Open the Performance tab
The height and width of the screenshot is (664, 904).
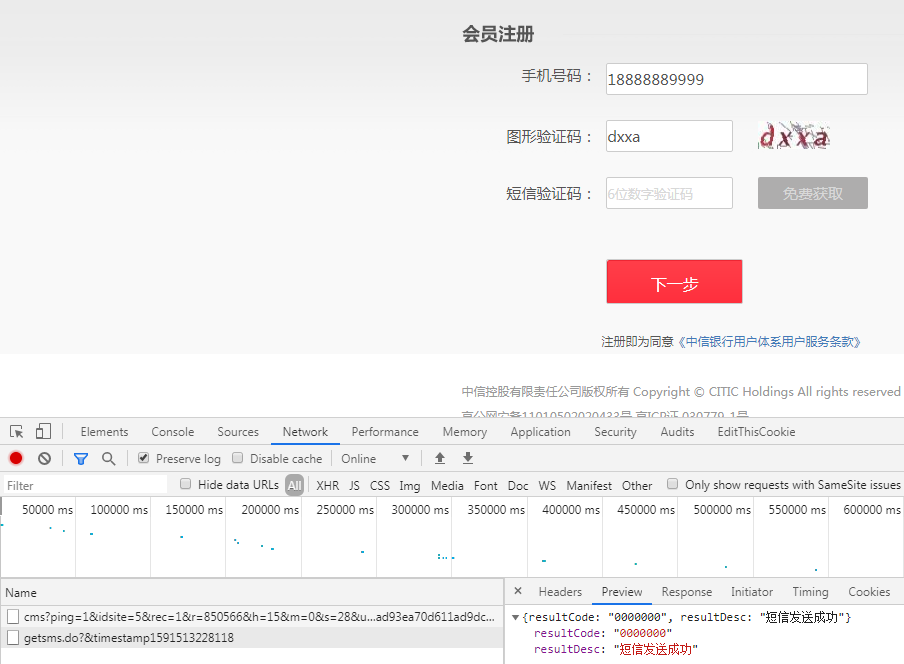click(x=385, y=432)
